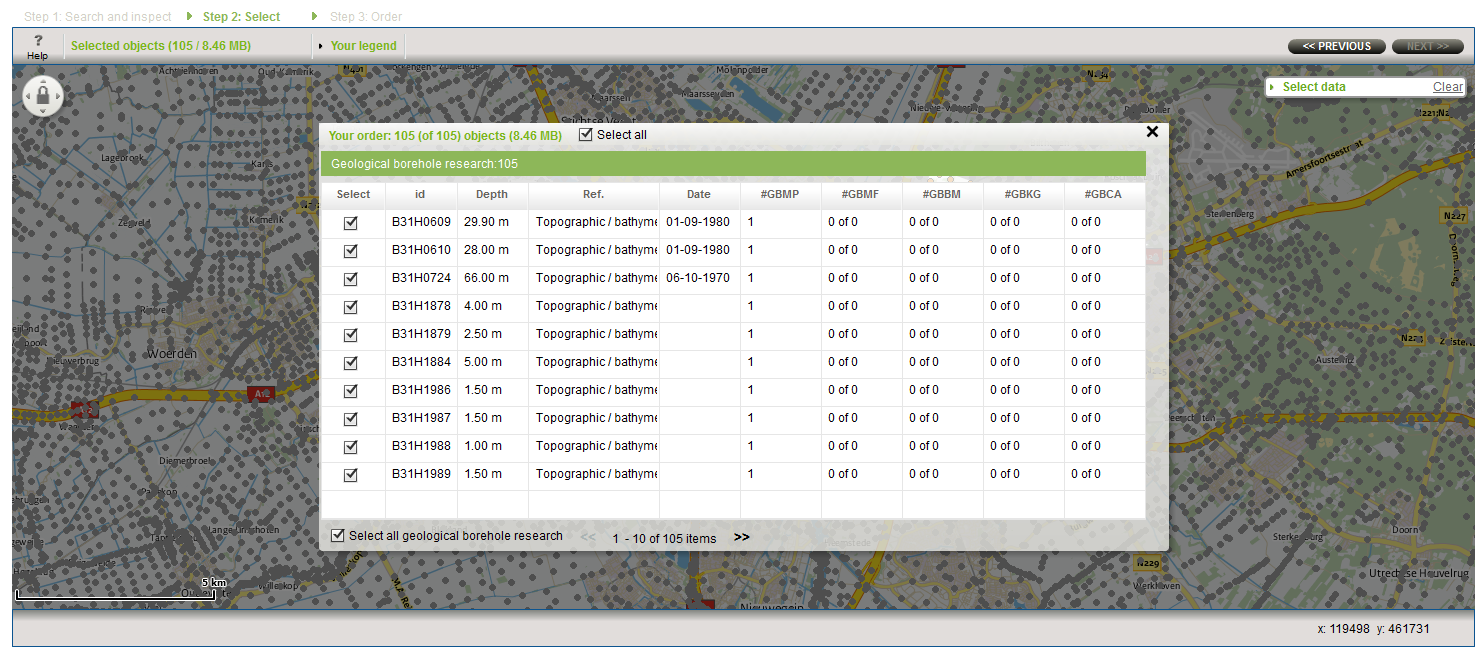1483x656 pixels.
Task: Close the order dialog with X
Action: [1152, 132]
